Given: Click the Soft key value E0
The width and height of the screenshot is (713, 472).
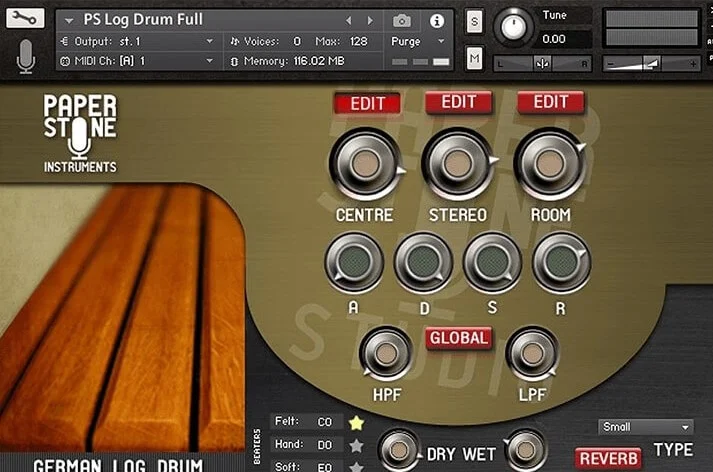Looking at the screenshot, I should 324,467.
